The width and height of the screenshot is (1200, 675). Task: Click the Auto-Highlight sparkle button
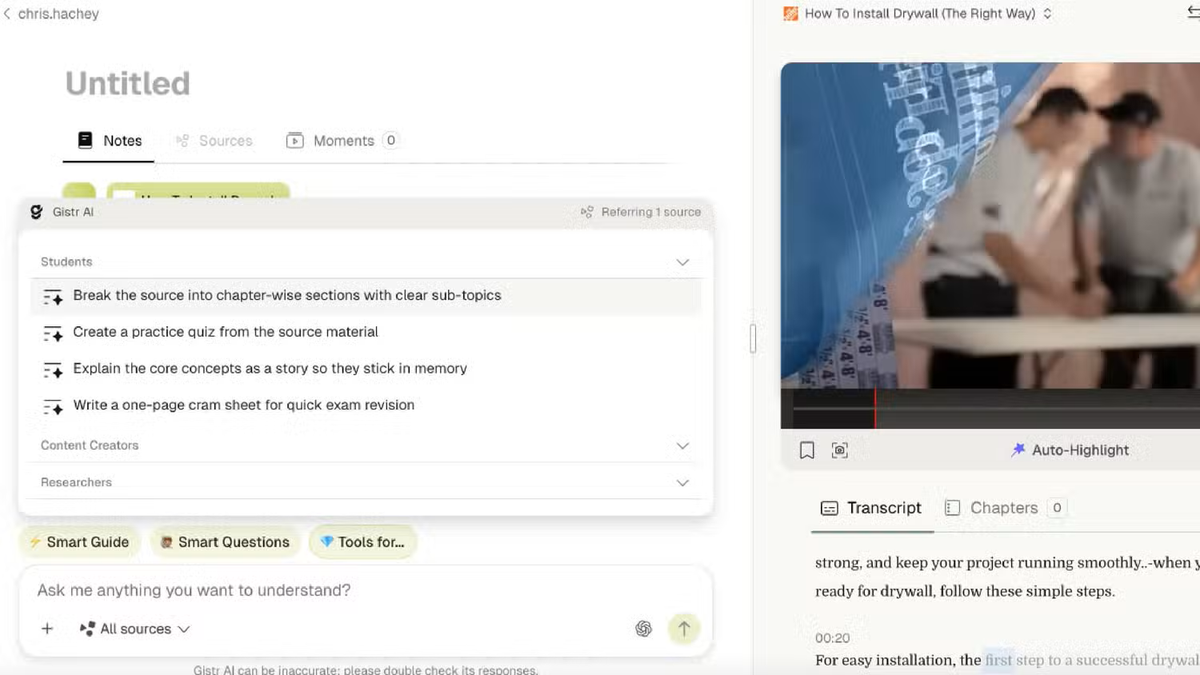coord(1070,450)
